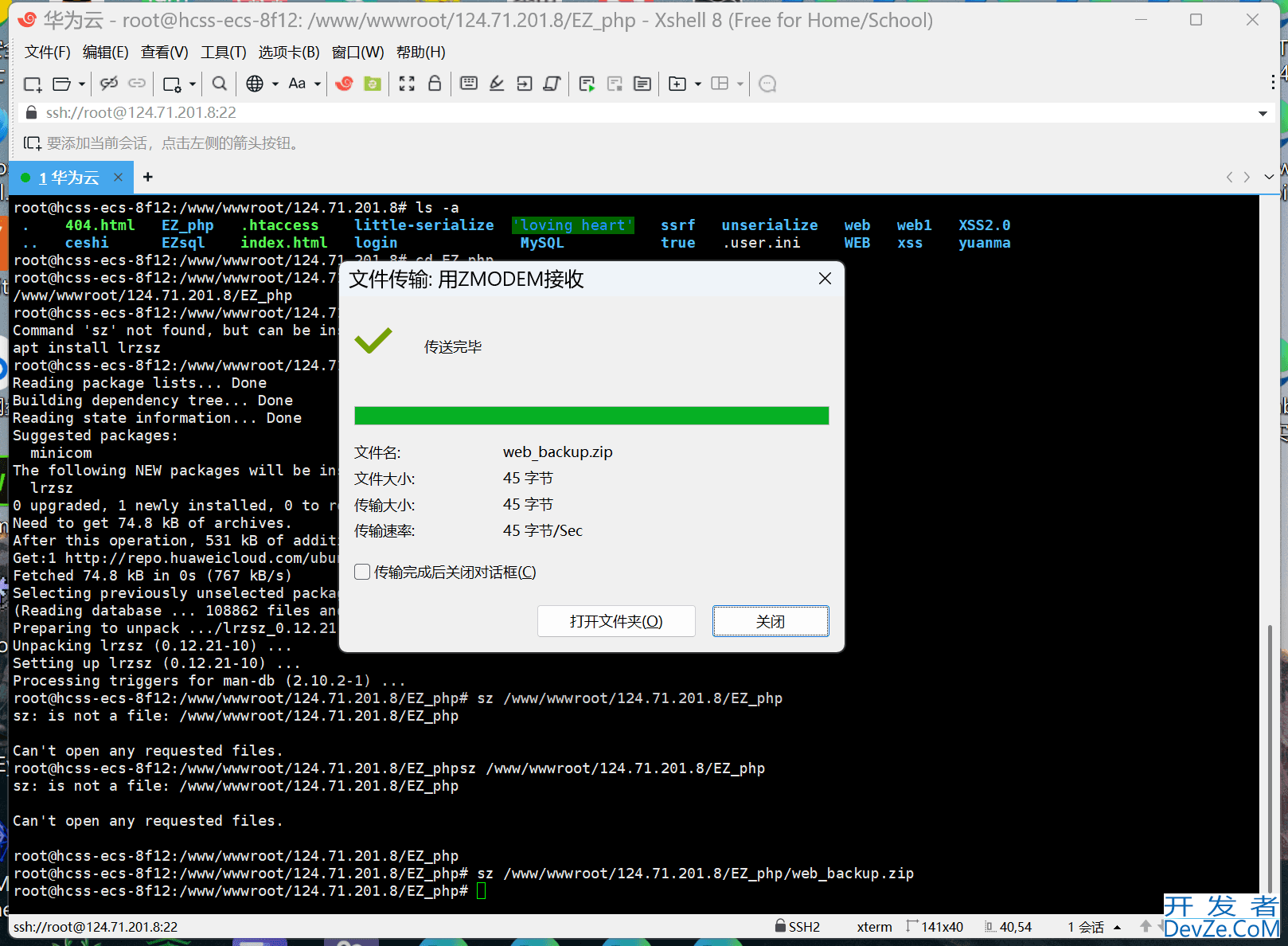Click the script scroll icon
This screenshot has height=946, width=1288.
point(552,83)
